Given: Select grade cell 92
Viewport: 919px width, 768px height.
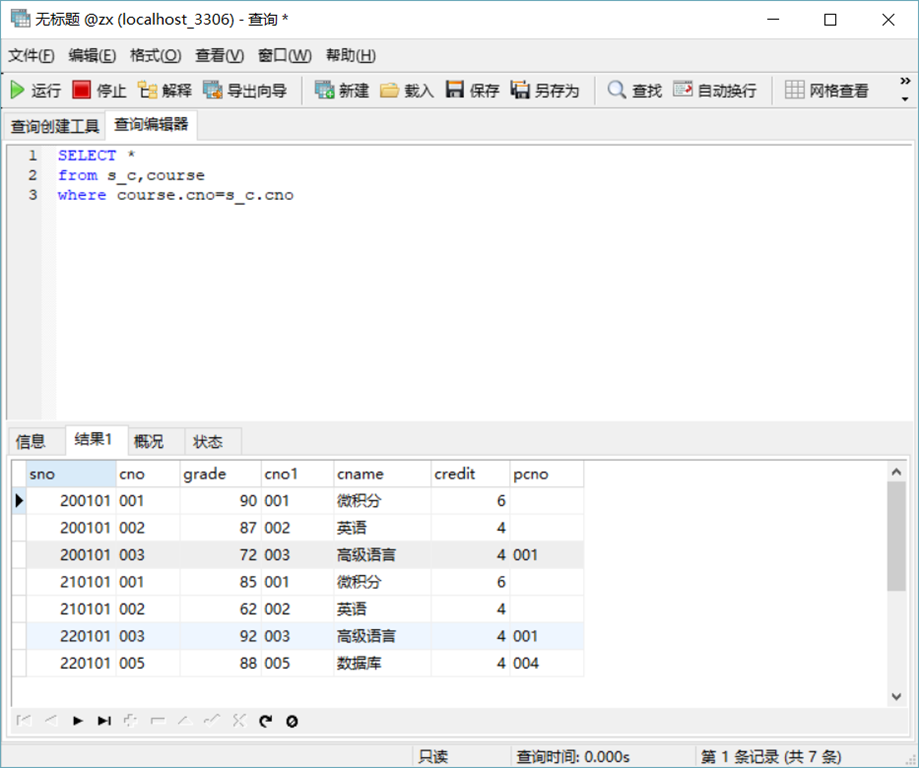Looking at the screenshot, I should tap(220, 636).
